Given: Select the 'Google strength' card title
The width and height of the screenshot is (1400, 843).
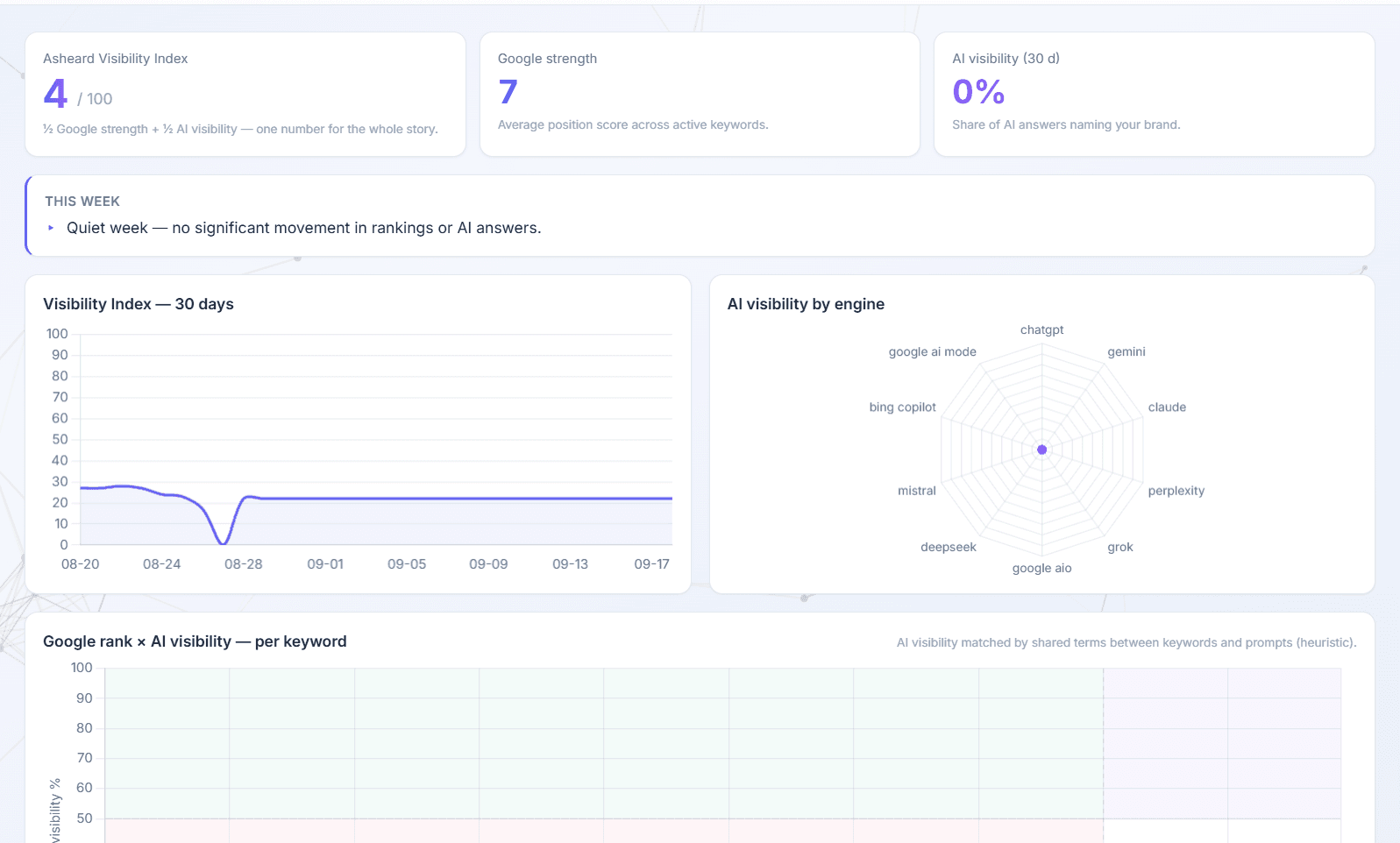Looking at the screenshot, I should (547, 59).
